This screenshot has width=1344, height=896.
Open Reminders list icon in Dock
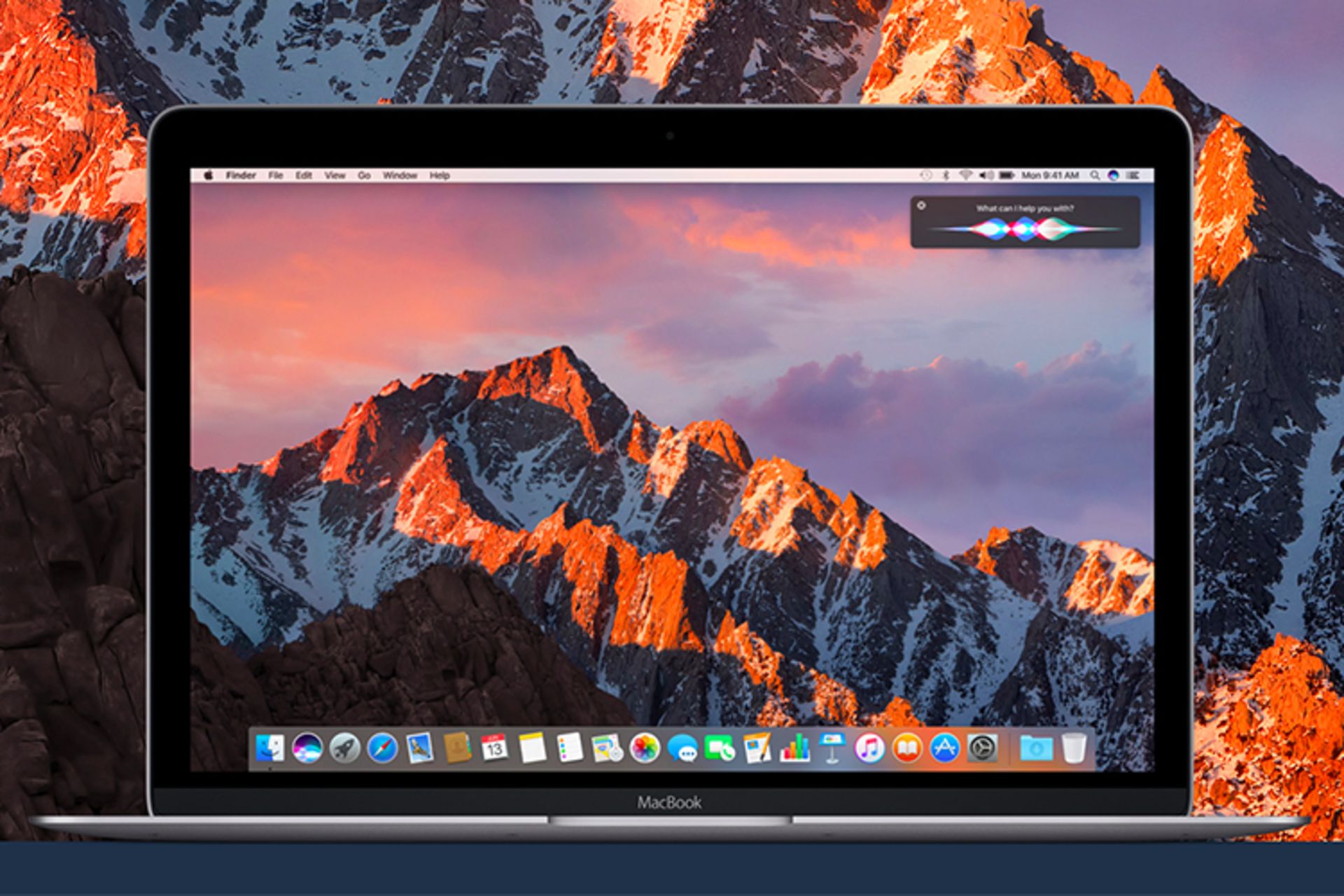click(570, 748)
